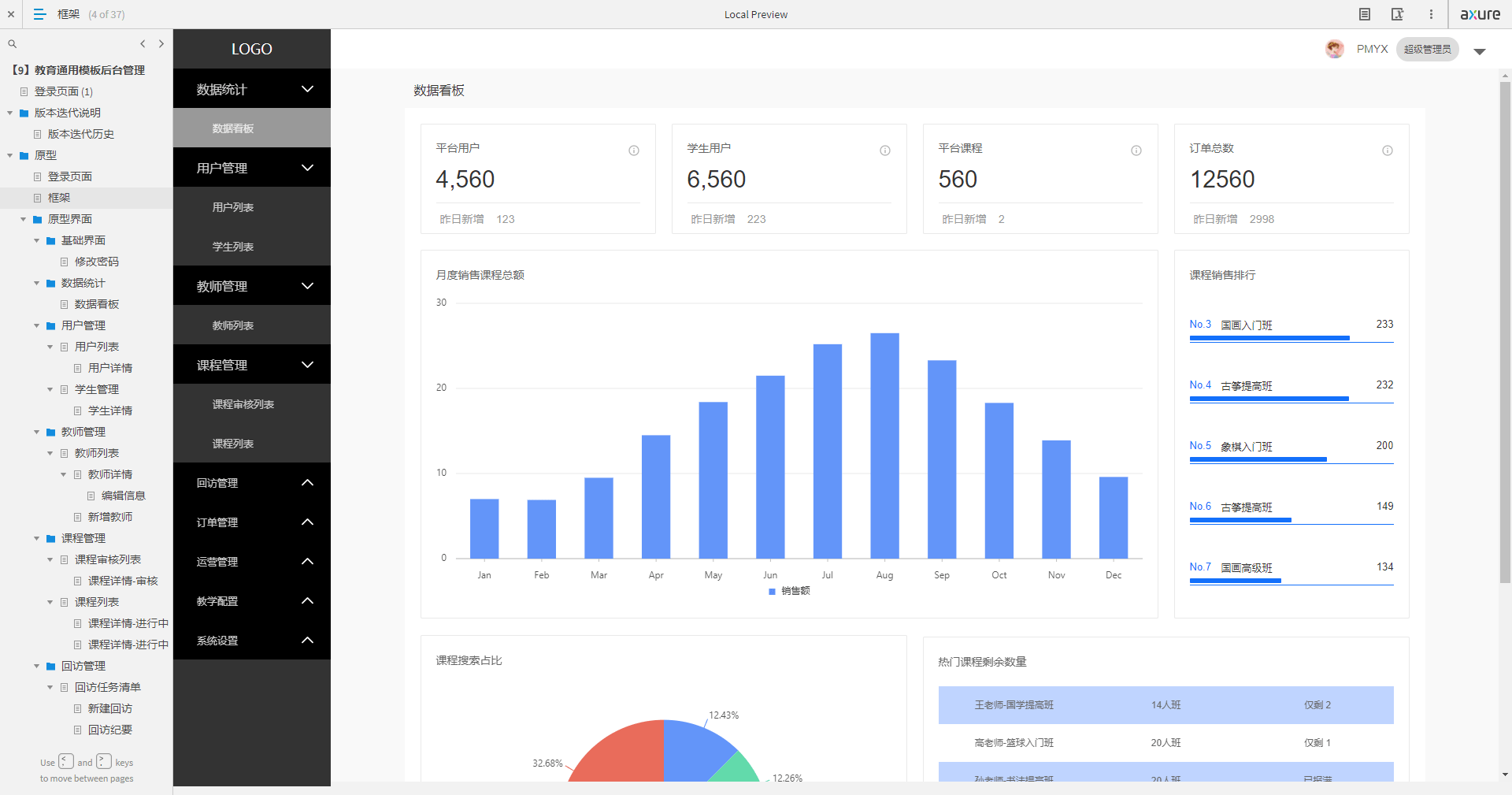Click the 高老师-篮球入门班 table row
The height and width of the screenshot is (795, 1512).
point(1165,743)
